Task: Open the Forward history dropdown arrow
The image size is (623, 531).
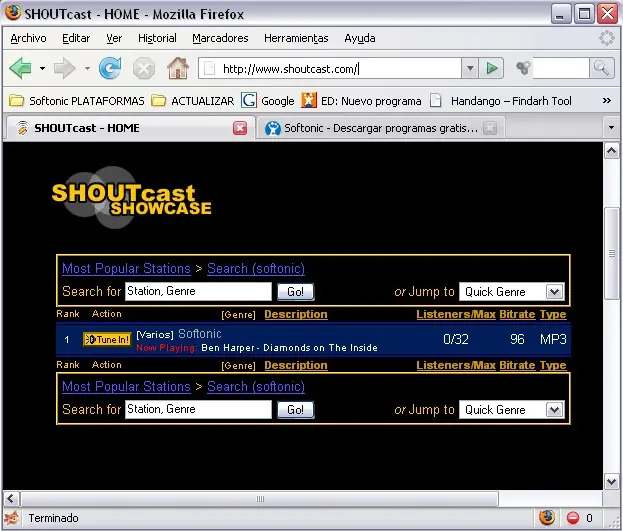Action: coord(87,69)
